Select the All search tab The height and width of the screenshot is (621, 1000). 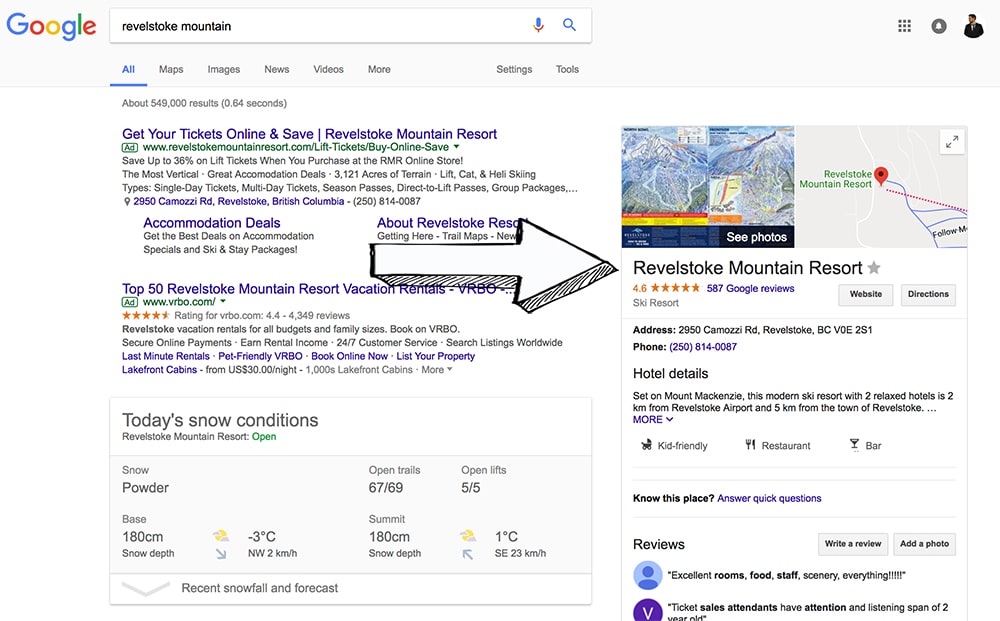click(128, 69)
